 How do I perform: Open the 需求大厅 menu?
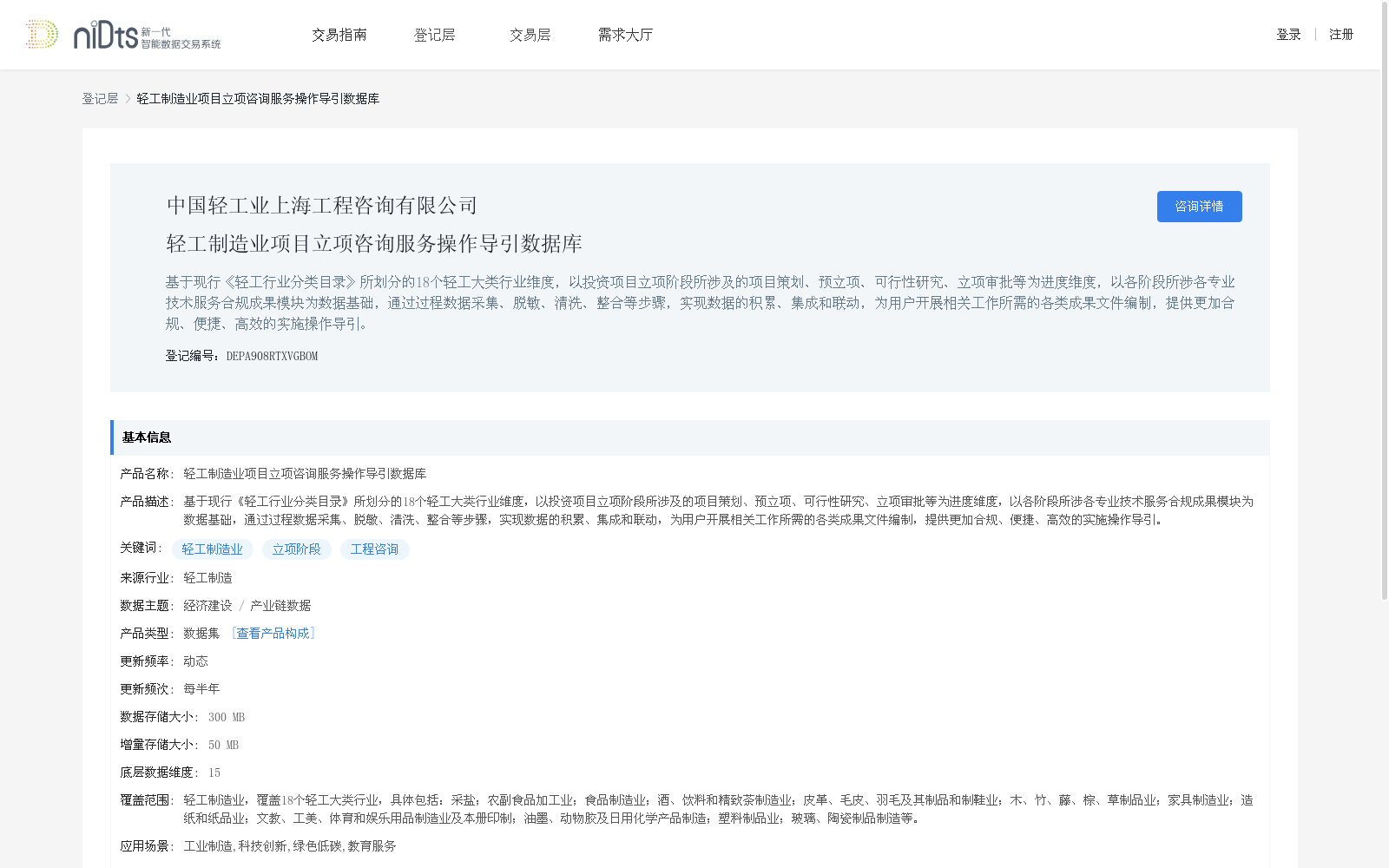(625, 35)
